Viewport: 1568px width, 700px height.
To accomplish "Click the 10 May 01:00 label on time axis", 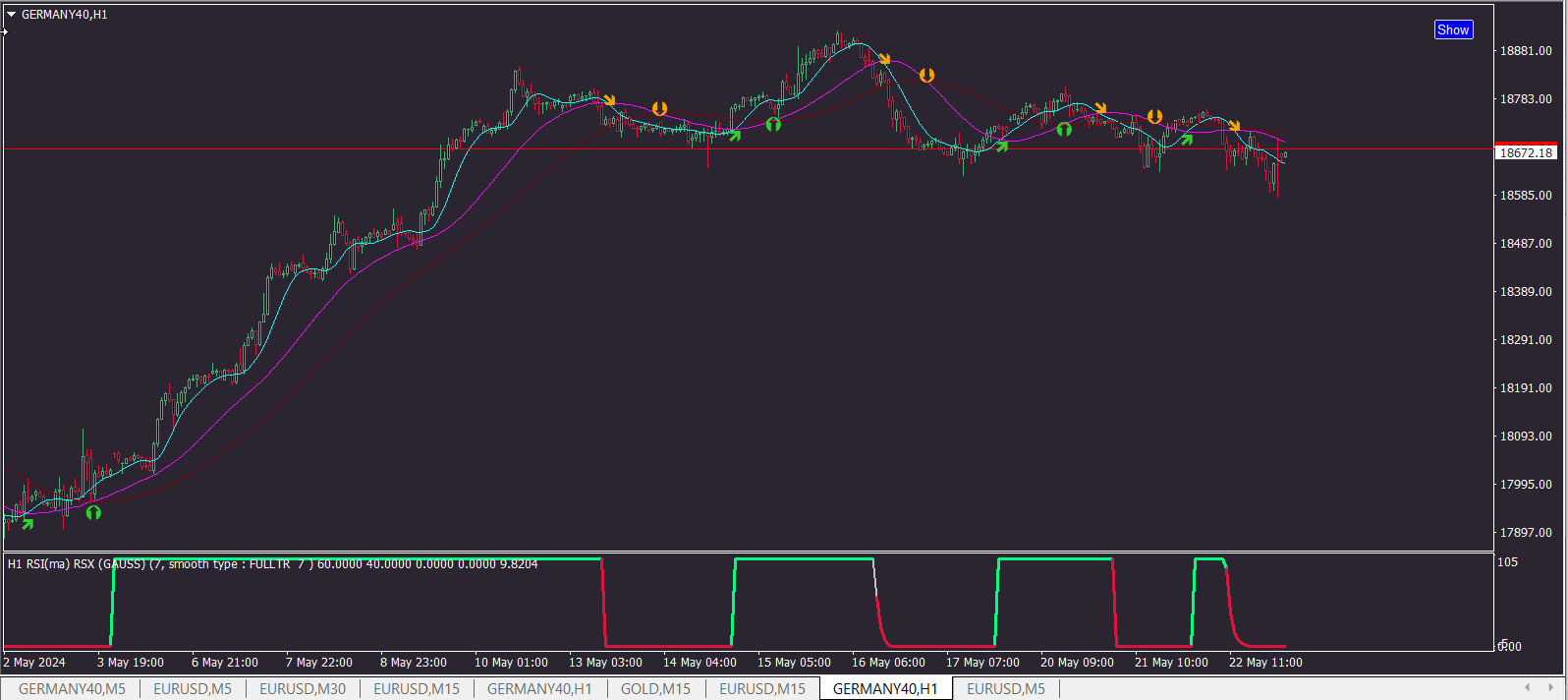I will pyautogui.click(x=511, y=663).
